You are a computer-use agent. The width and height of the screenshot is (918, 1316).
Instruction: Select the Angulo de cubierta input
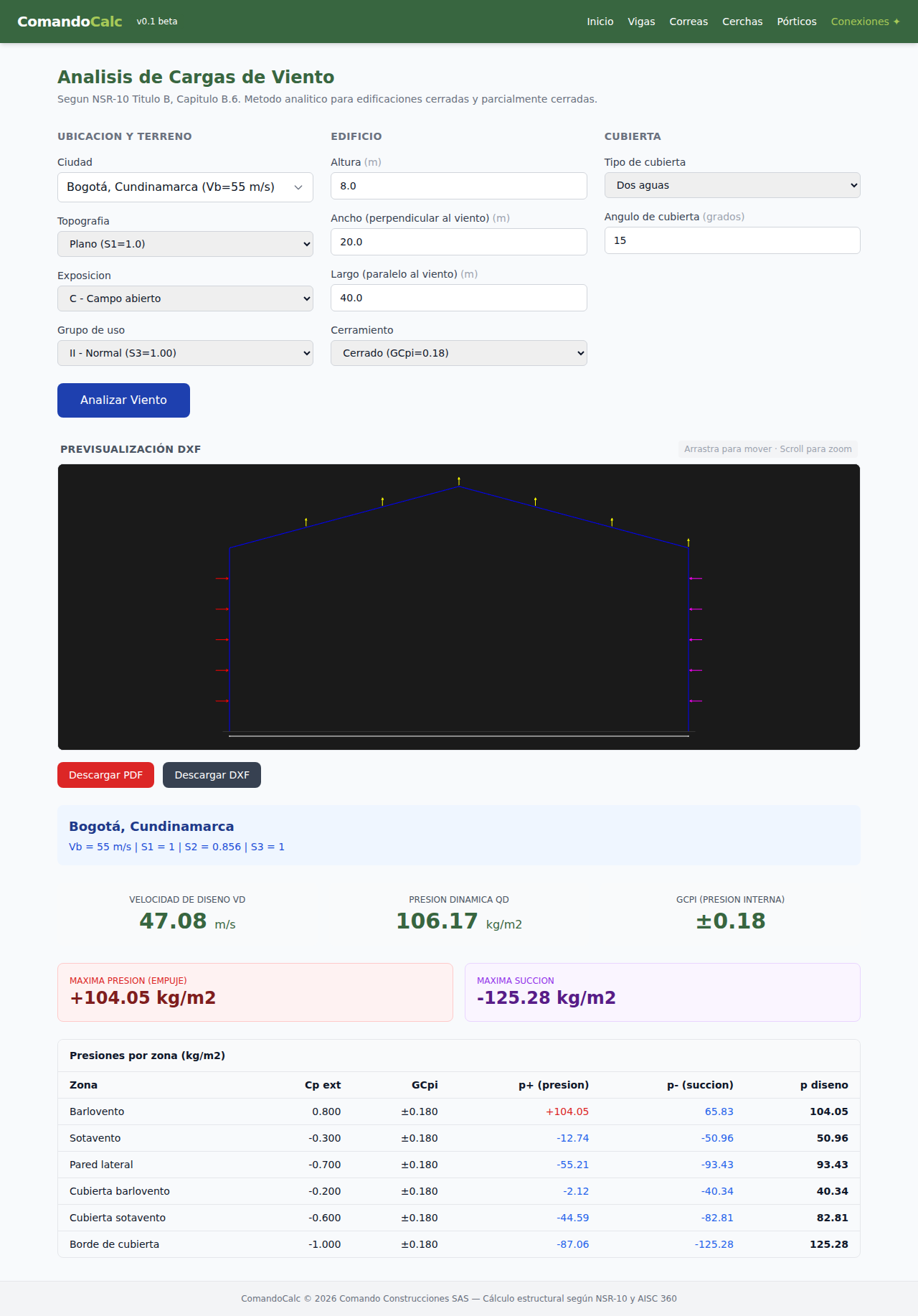point(732,240)
